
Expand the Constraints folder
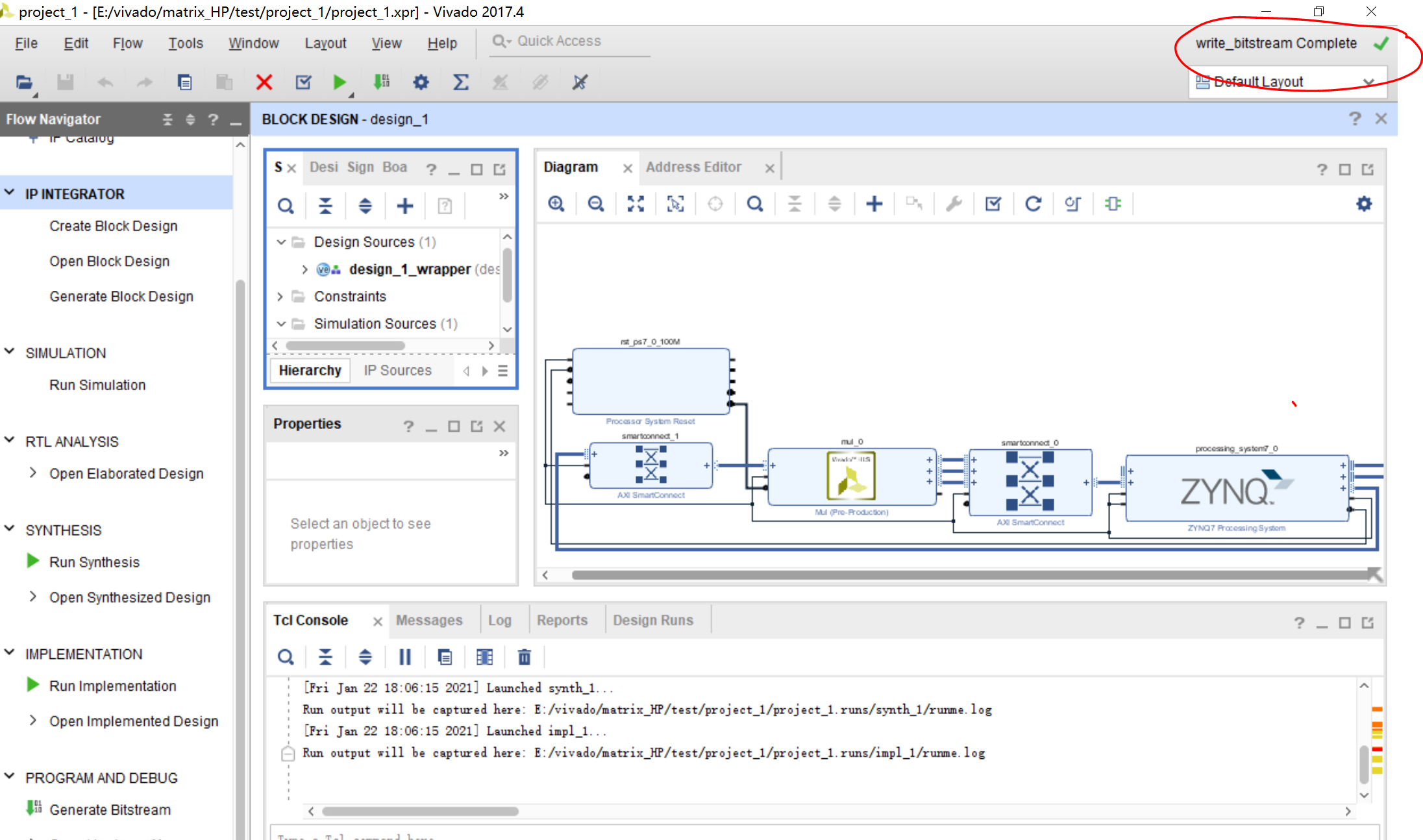tap(280, 296)
